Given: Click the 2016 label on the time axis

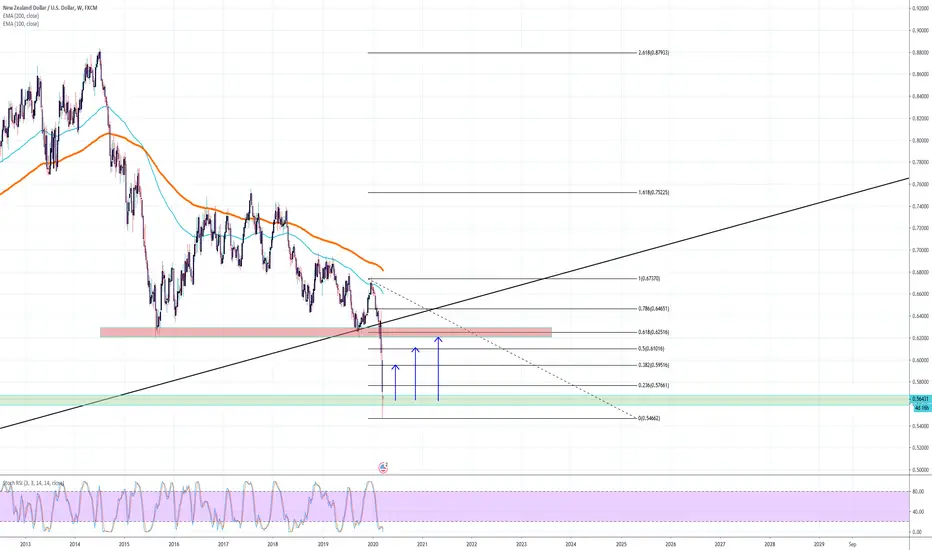Looking at the screenshot, I should pos(174,544).
